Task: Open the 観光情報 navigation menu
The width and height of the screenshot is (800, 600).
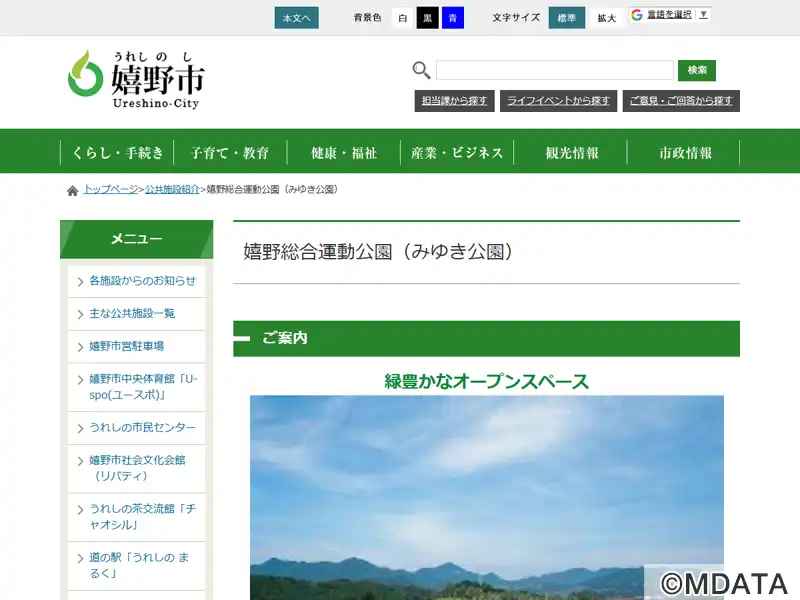Action: pyautogui.click(x=571, y=153)
